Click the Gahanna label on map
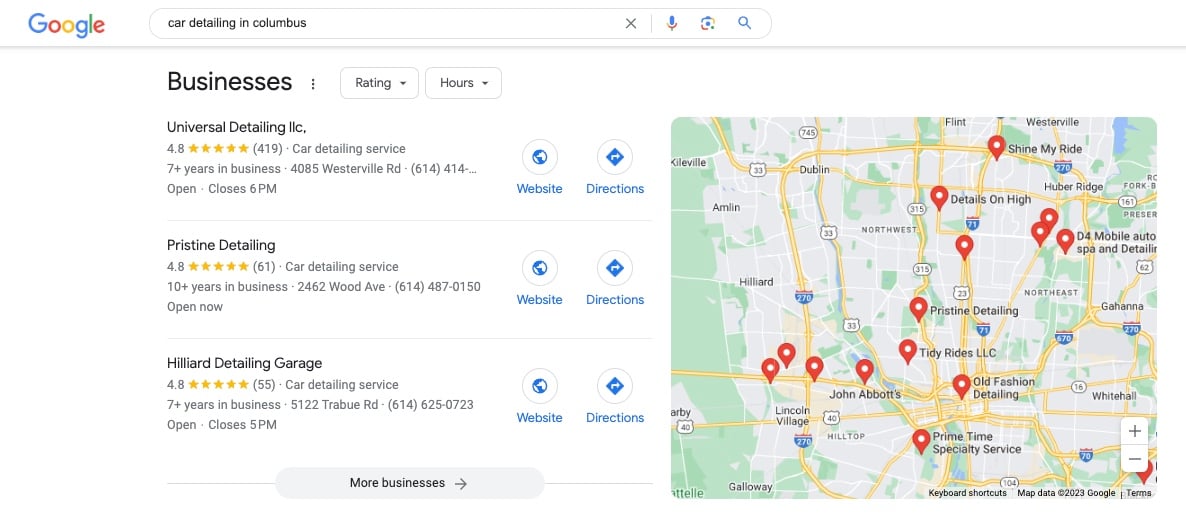The width and height of the screenshot is (1186, 523). click(x=1122, y=307)
